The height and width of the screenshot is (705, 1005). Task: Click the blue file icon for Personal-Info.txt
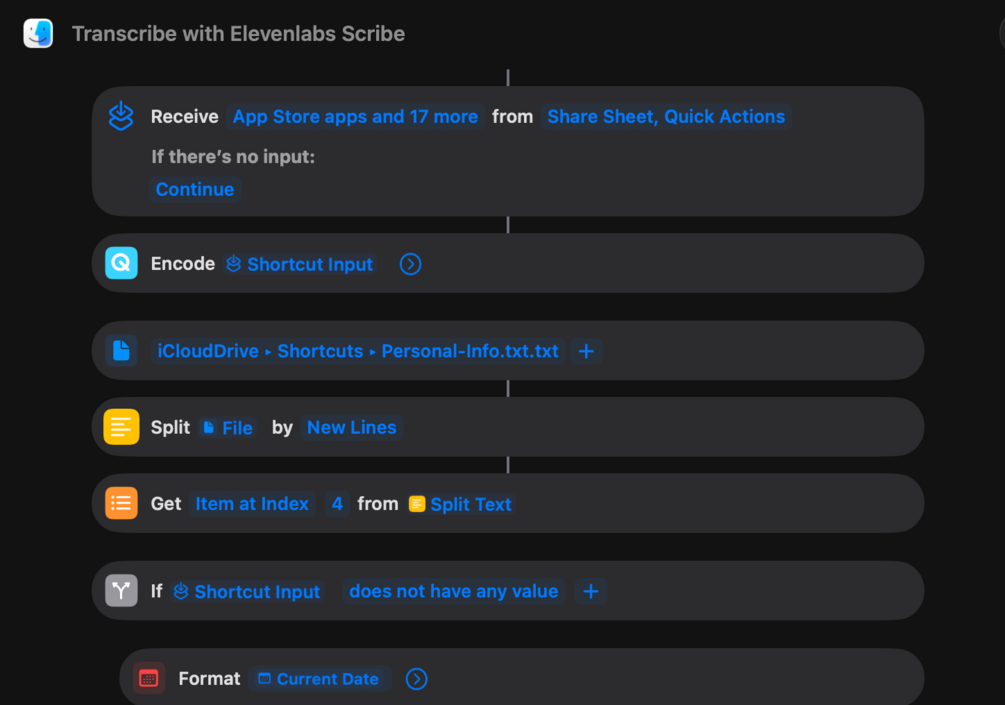tap(121, 351)
